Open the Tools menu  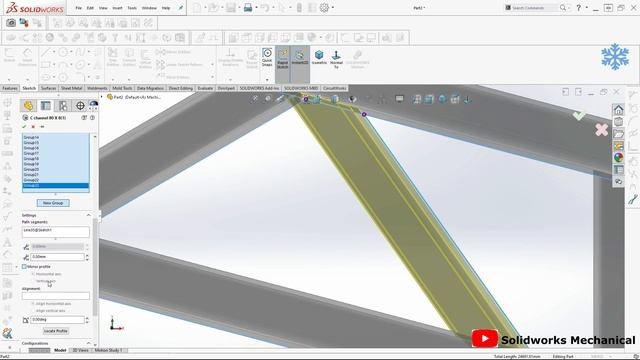132,8
